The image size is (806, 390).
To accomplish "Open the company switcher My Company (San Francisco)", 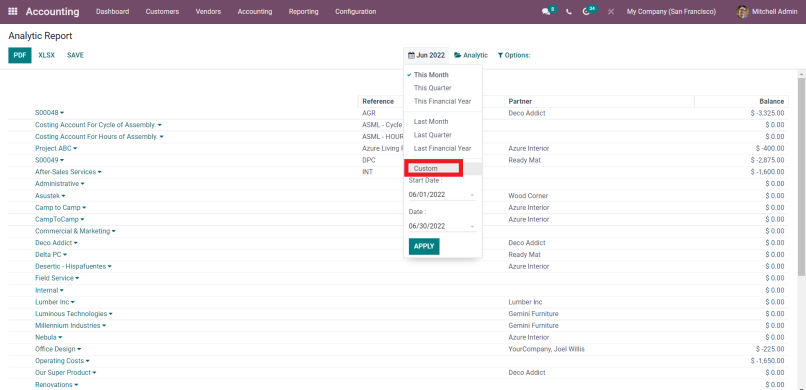I will pos(671,11).
